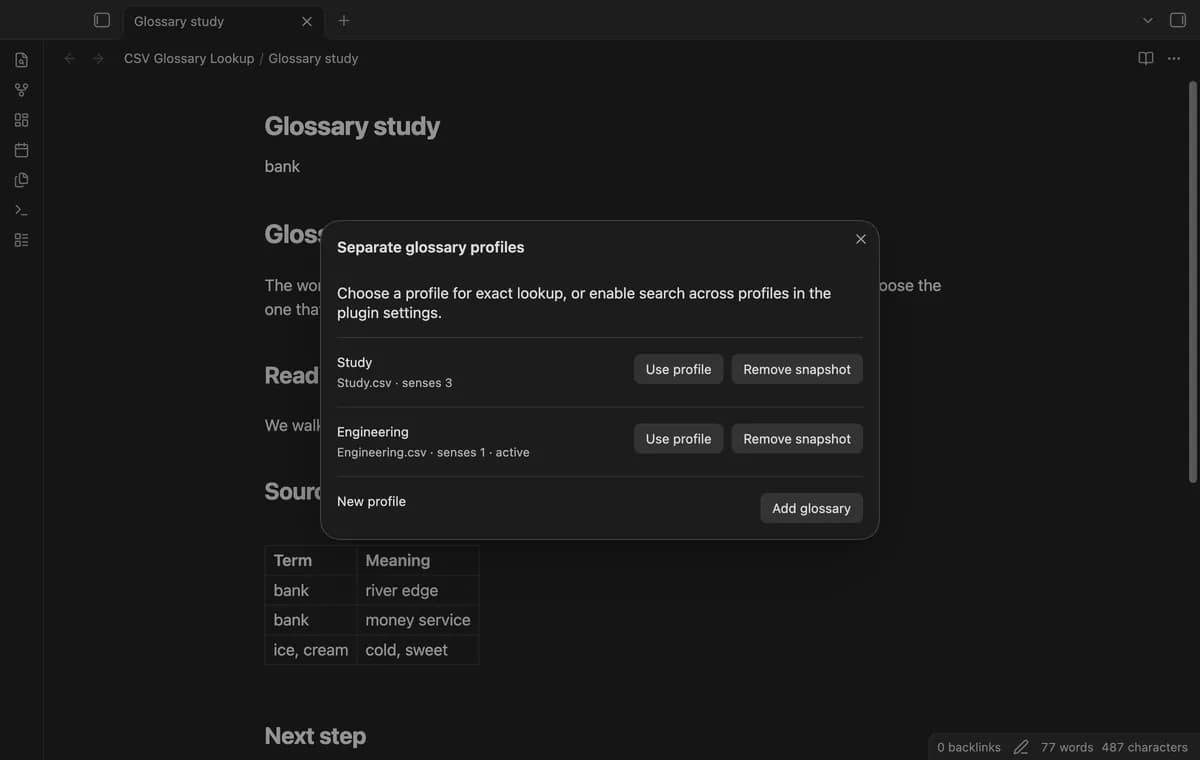Open the more options three-dot menu
The image size is (1200, 760).
[x=1174, y=58]
